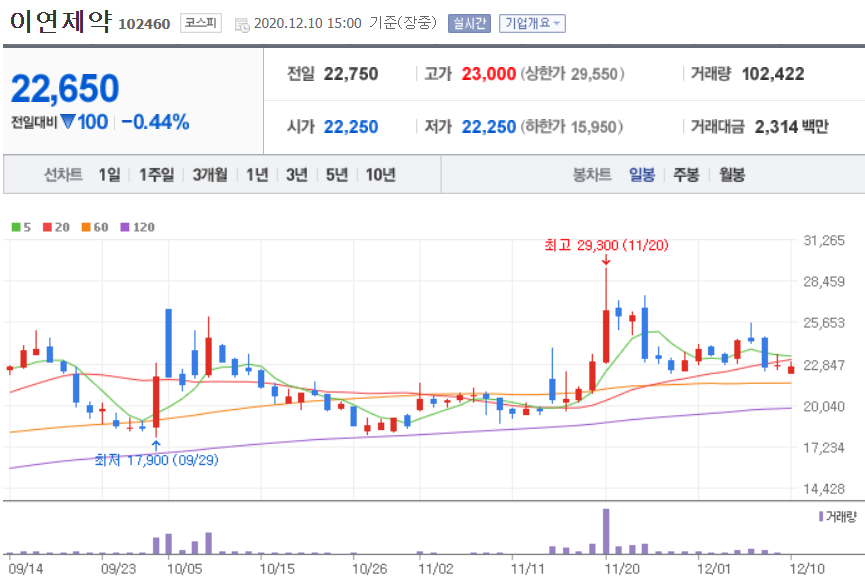Click the 14,428 price axis label
Screen dimensions: 865x583
tap(824, 489)
